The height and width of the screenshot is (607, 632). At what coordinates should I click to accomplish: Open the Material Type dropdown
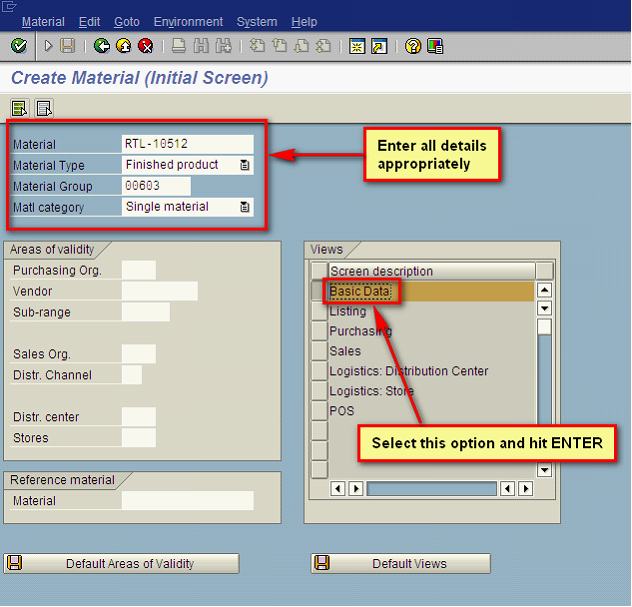pyautogui.click(x=245, y=165)
